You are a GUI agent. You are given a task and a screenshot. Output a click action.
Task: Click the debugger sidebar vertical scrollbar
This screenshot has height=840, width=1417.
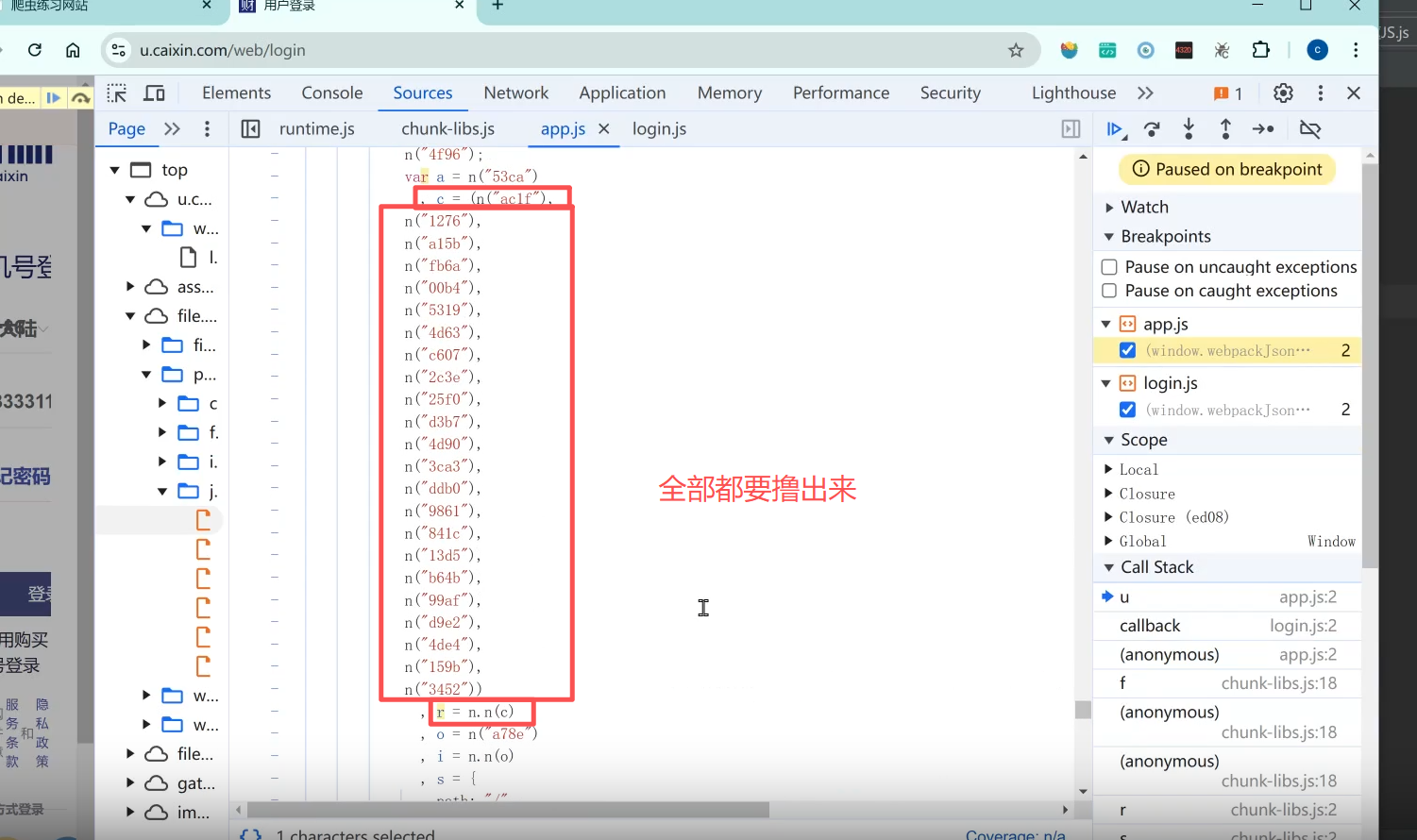[x=1370, y=365]
